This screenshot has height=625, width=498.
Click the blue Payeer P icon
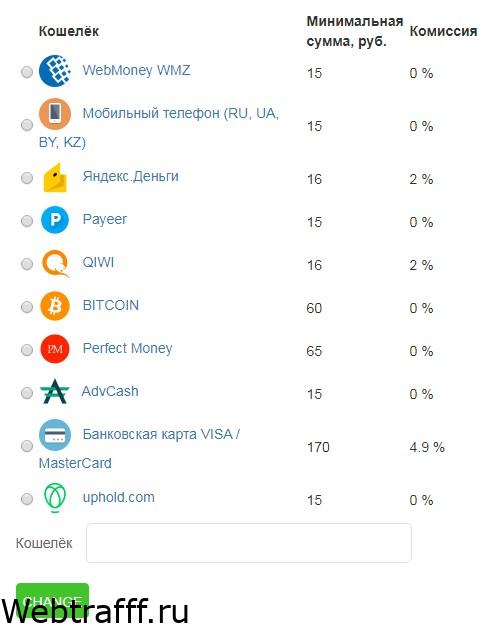(55, 220)
